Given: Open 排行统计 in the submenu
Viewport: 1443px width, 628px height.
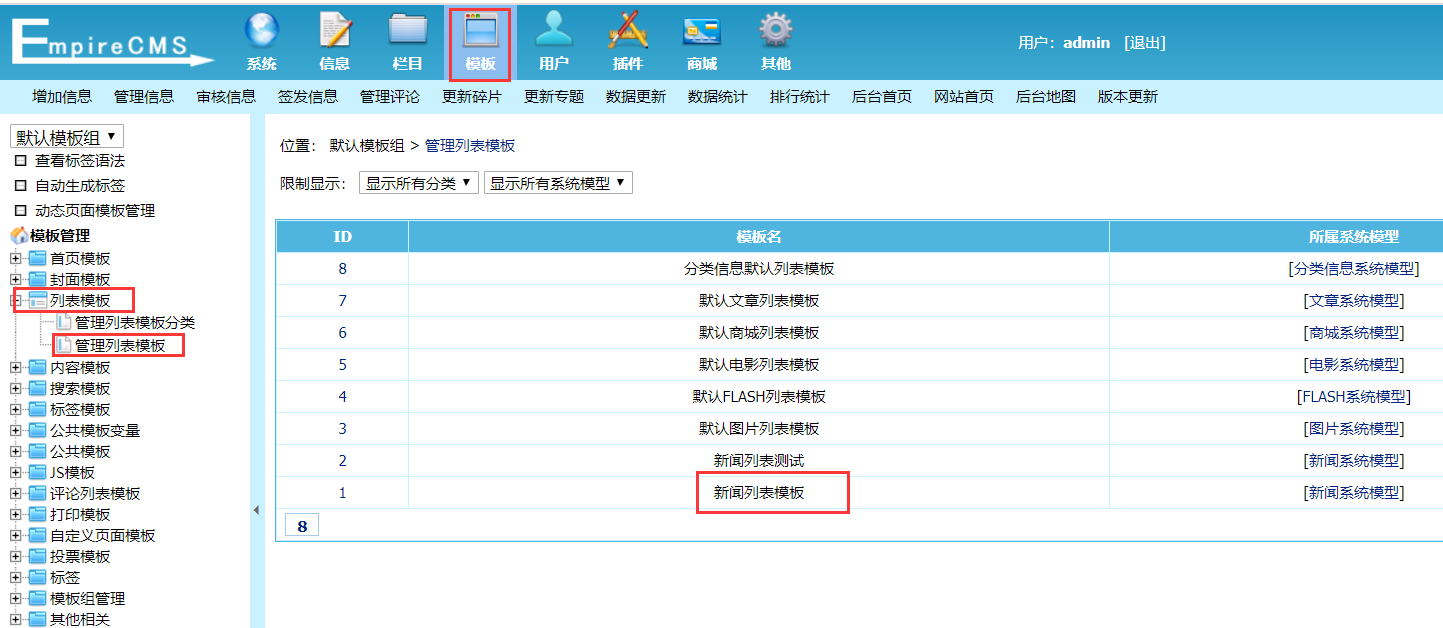Looking at the screenshot, I should point(800,97).
